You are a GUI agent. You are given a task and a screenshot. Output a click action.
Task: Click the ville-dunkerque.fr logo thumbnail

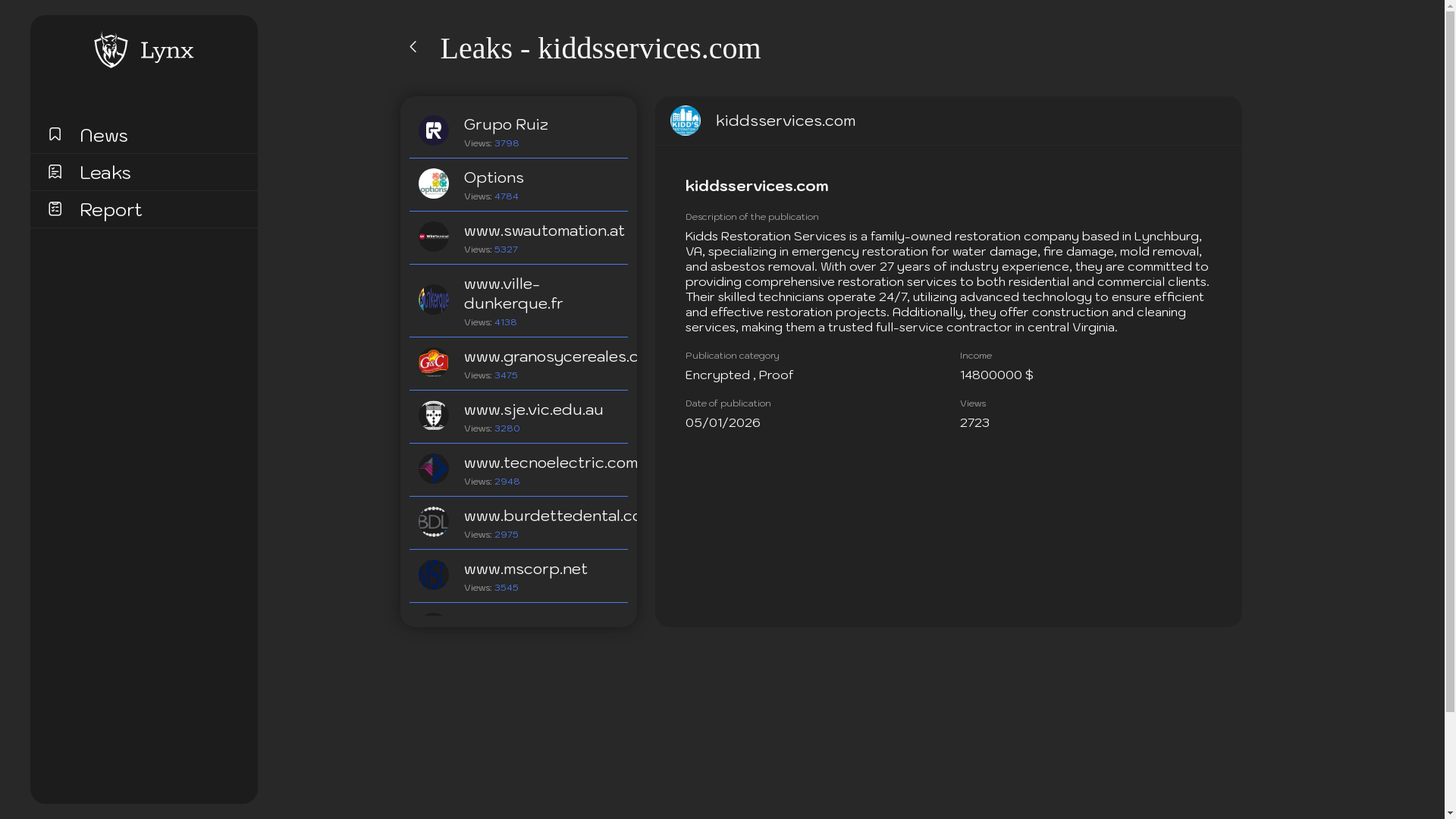click(434, 300)
